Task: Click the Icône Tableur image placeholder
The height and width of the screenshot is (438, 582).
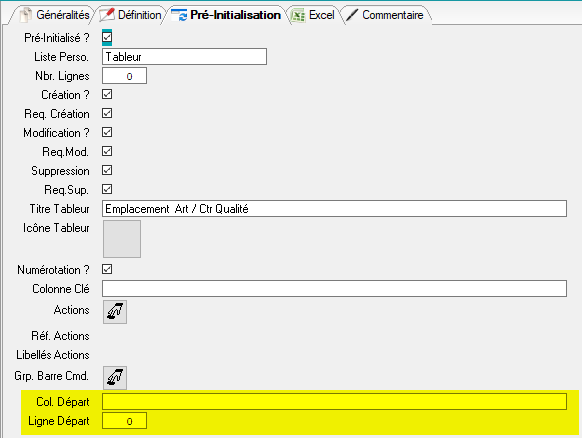Action: 122,239
